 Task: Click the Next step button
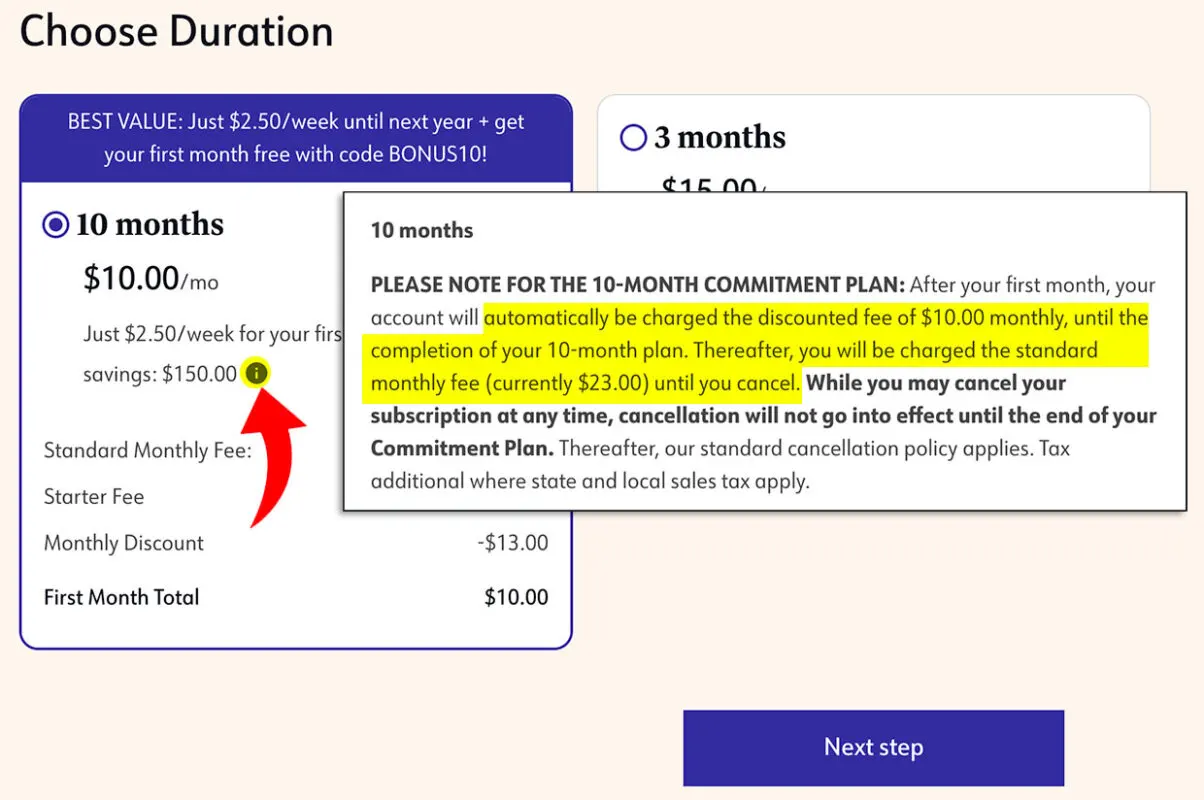pyautogui.click(x=873, y=748)
